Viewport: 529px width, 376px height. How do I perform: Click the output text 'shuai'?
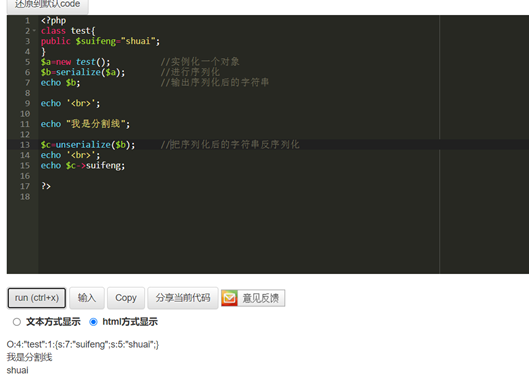point(18,370)
